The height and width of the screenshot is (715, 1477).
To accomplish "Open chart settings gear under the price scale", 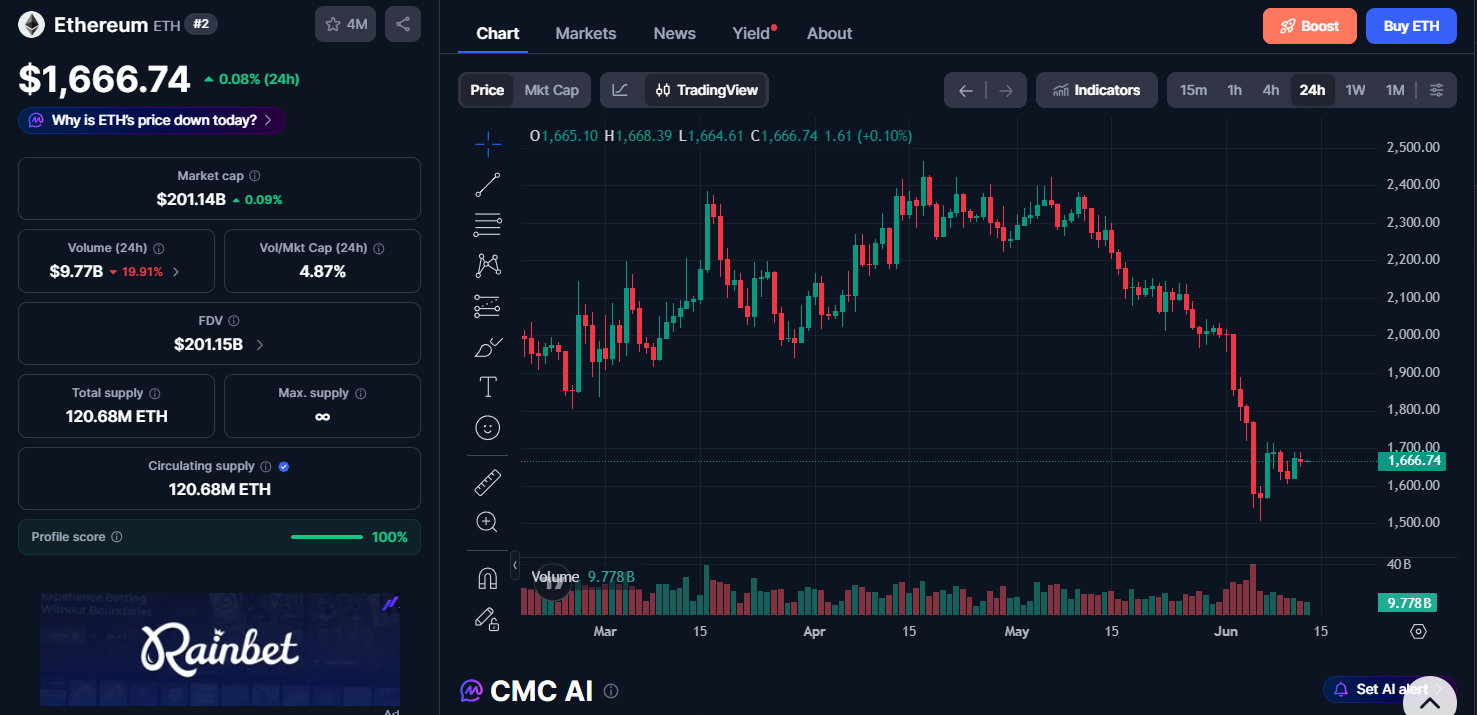I will 1418,631.
